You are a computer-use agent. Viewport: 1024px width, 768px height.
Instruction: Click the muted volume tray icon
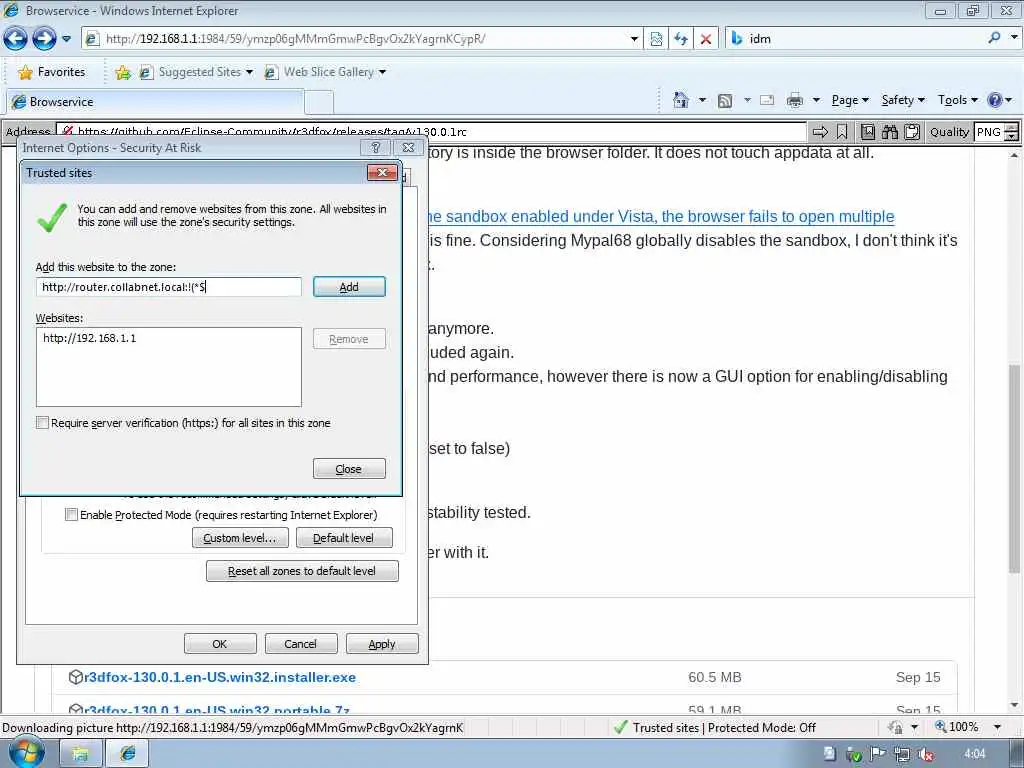pos(925,754)
